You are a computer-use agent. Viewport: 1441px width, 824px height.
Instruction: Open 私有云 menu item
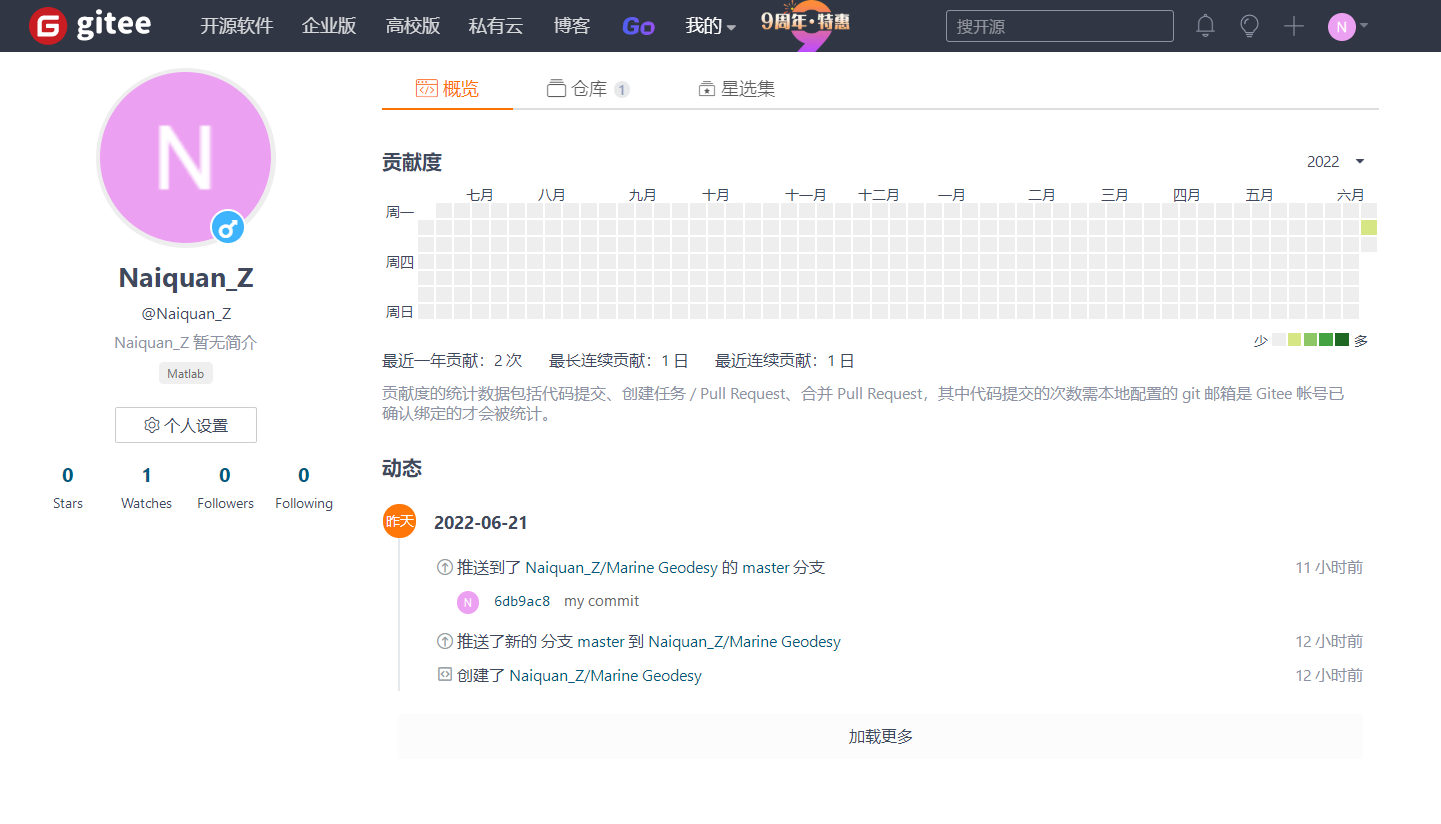[496, 26]
